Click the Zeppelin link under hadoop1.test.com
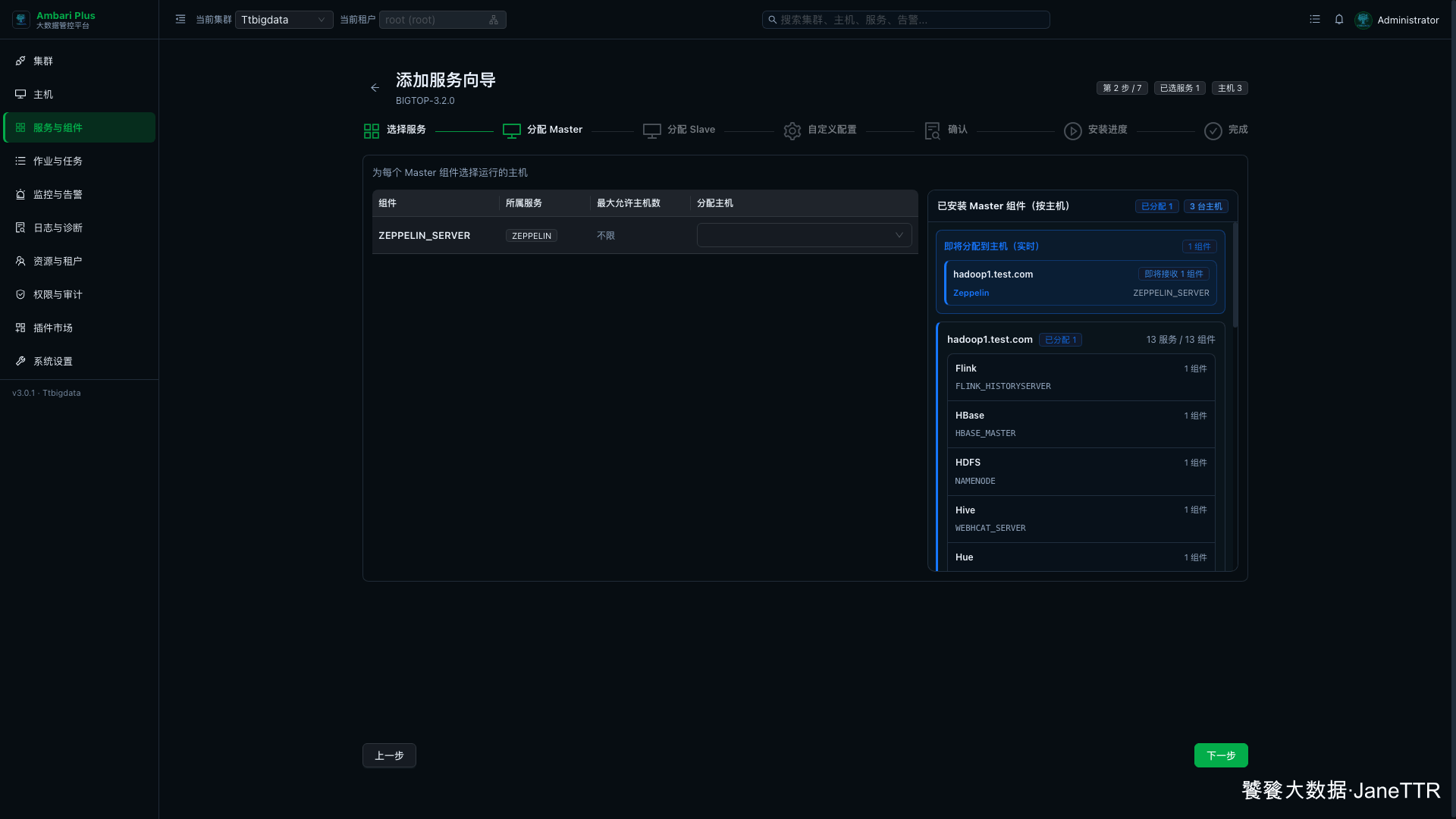 971,293
